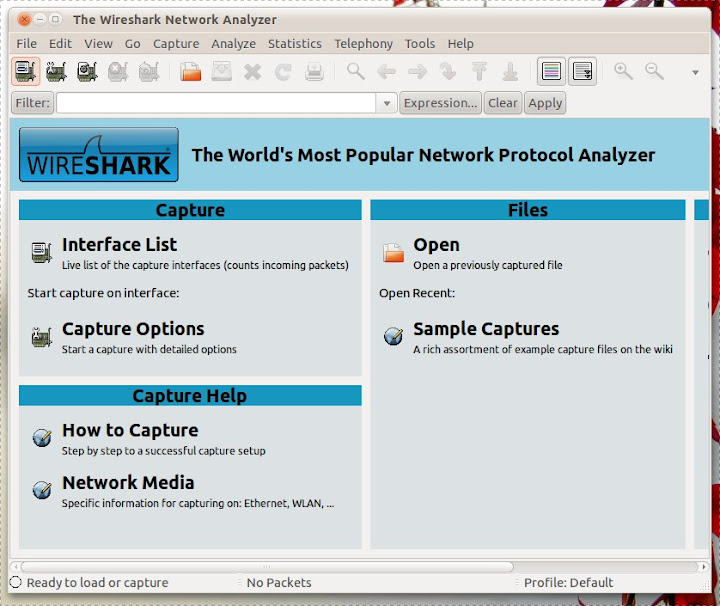Click the Open folder icon in Files
Image resolution: width=720 pixels, height=606 pixels.
point(394,252)
